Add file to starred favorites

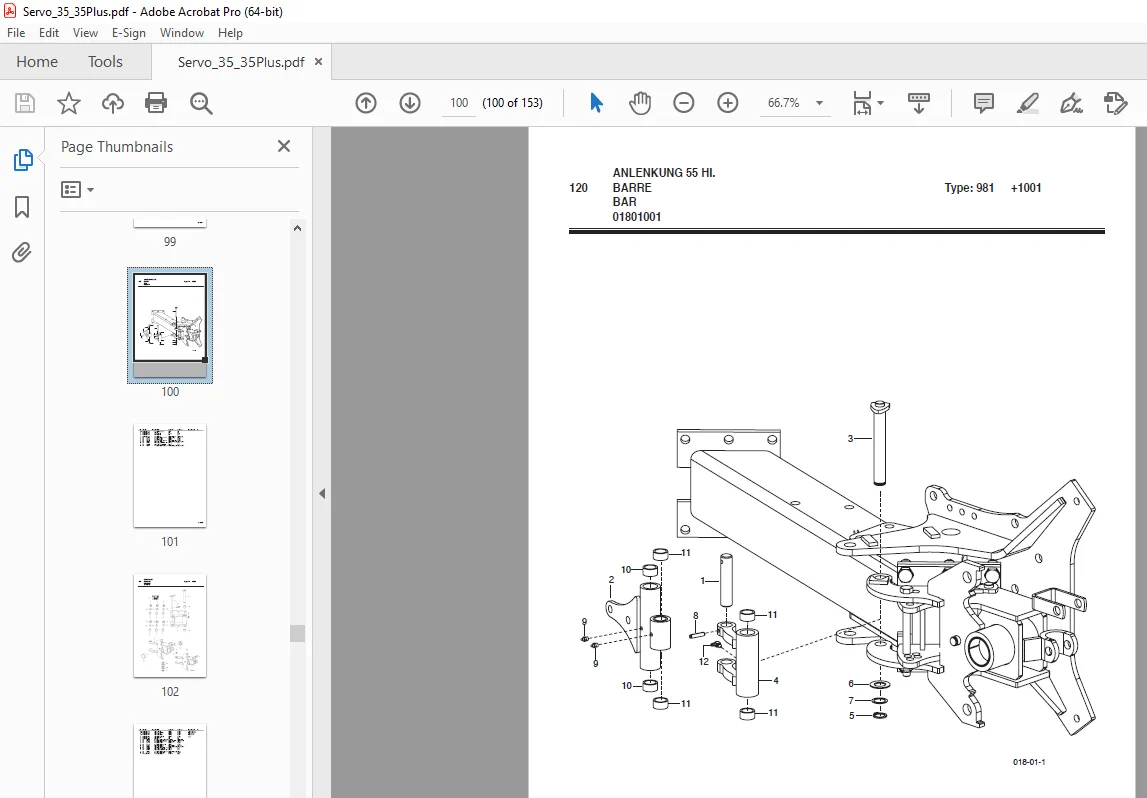(x=69, y=103)
